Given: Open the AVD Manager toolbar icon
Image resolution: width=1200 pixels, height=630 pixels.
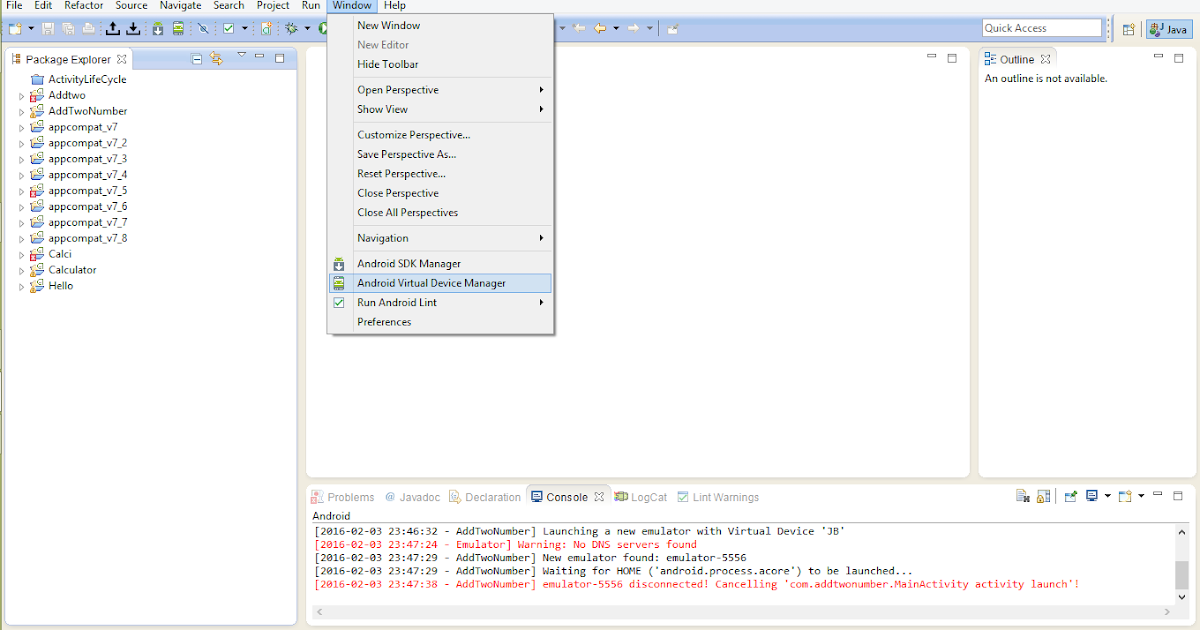Looking at the screenshot, I should pyautogui.click(x=178, y=28).
